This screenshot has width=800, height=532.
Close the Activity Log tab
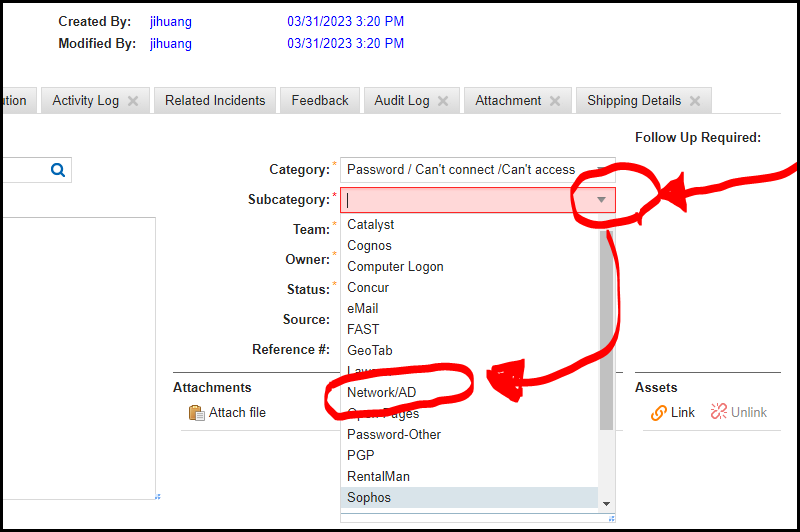point(133,101)
